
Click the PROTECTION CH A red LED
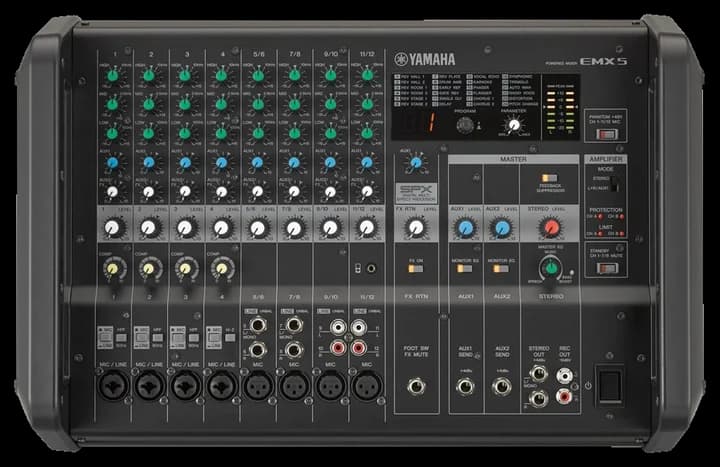click(601, 216)
